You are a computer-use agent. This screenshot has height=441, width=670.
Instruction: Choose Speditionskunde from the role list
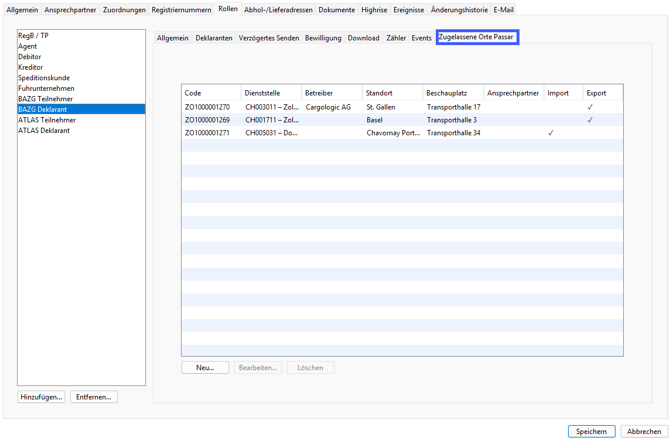pos(44,78)
